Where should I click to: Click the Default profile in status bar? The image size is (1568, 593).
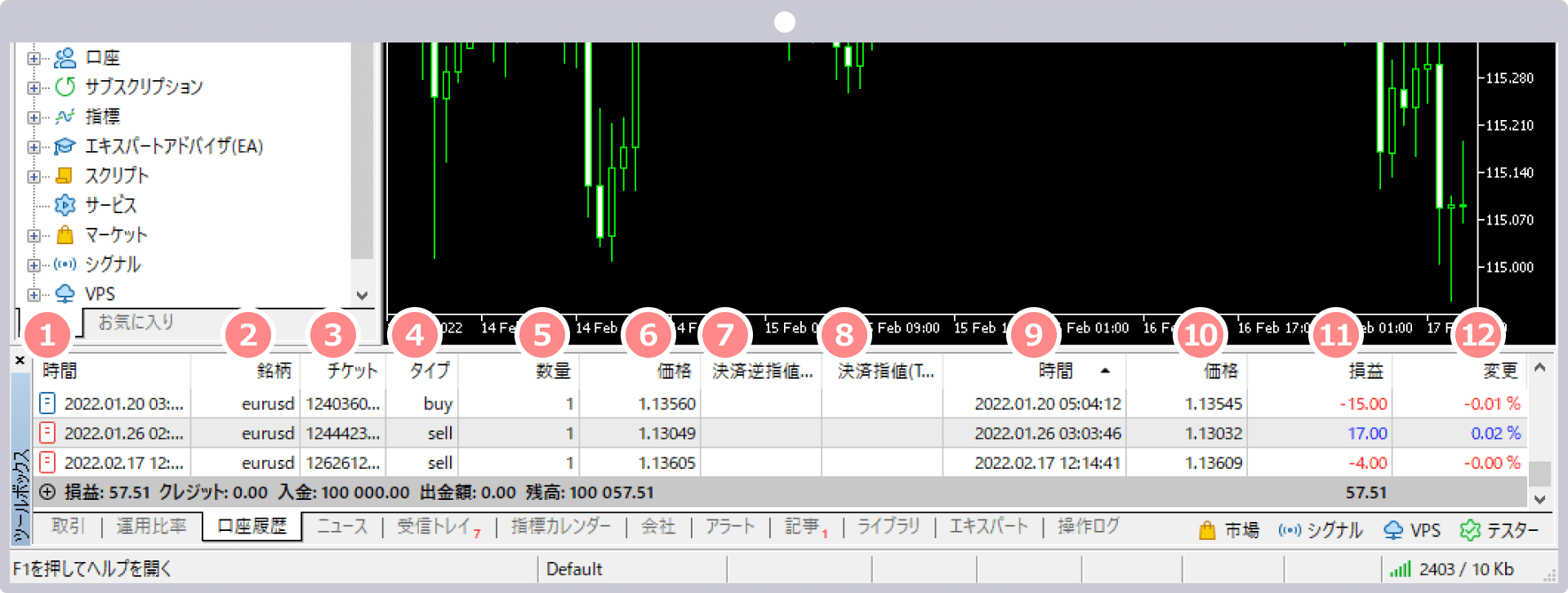574,568
